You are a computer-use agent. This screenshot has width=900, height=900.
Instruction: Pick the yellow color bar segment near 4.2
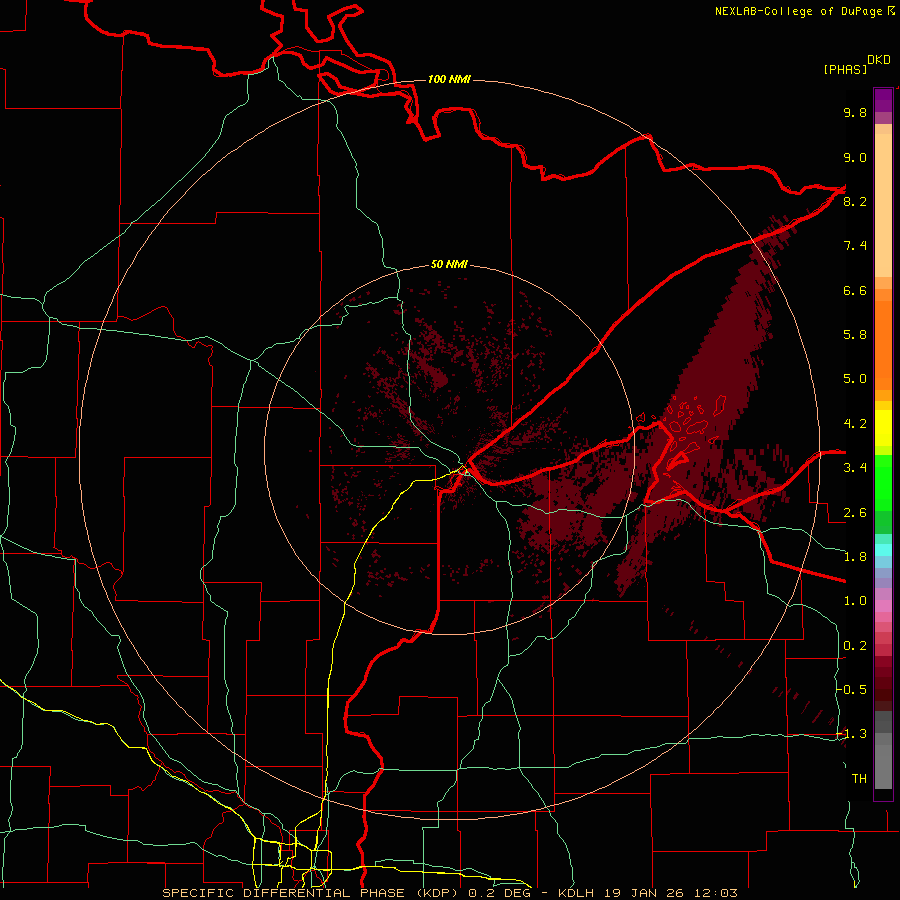point(883,428)
